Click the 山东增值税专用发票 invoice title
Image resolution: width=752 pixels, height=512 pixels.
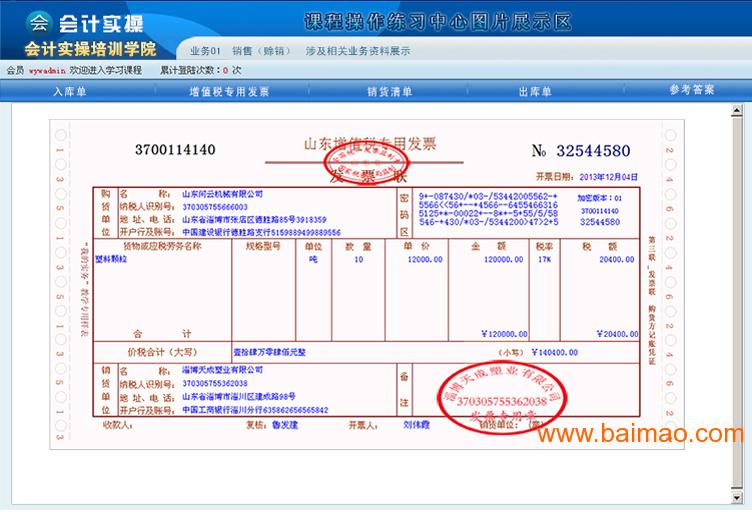(x=370, y=144)
